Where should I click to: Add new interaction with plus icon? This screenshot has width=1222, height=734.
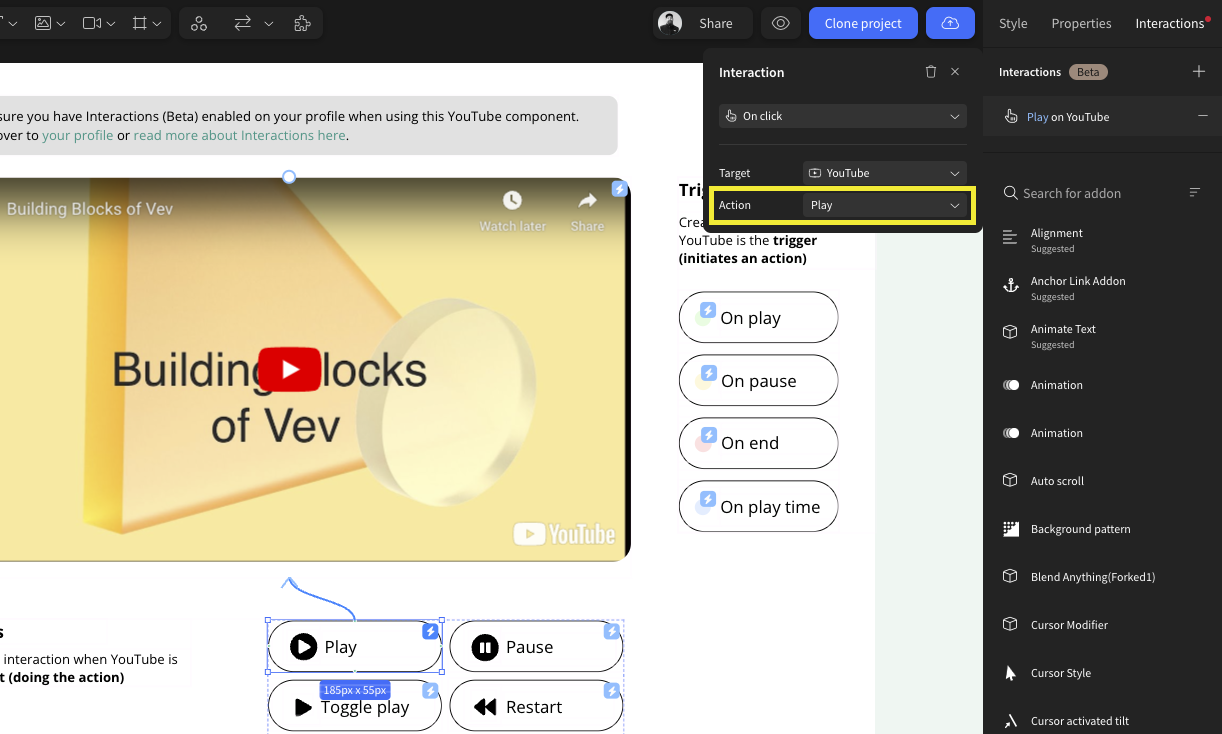(1199, 72)
